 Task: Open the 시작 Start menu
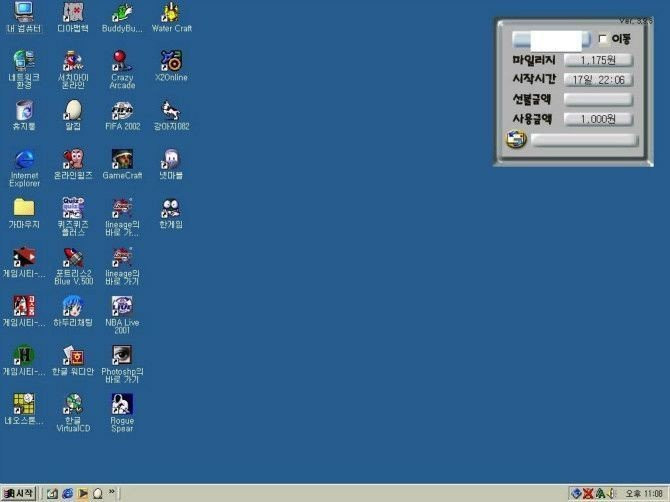19,493
